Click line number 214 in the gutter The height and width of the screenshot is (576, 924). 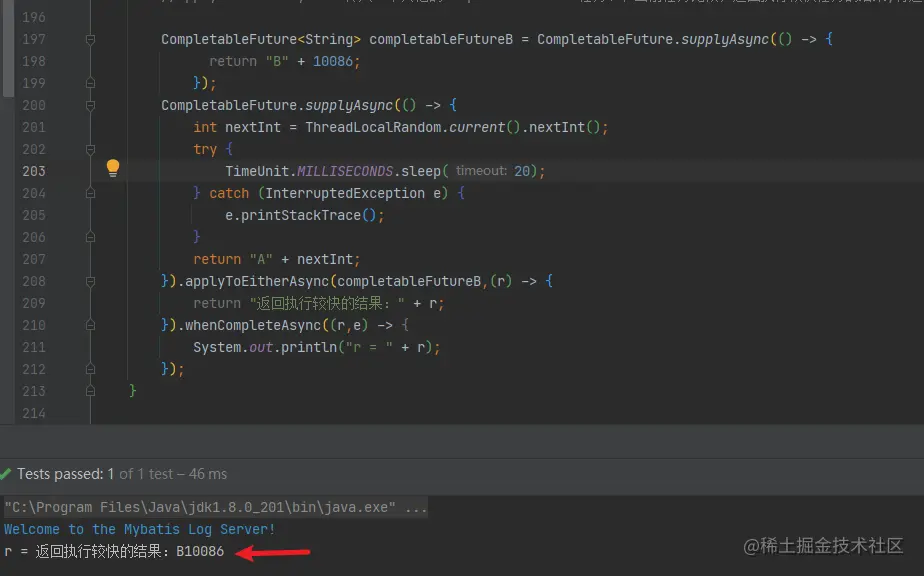point(34,413)
